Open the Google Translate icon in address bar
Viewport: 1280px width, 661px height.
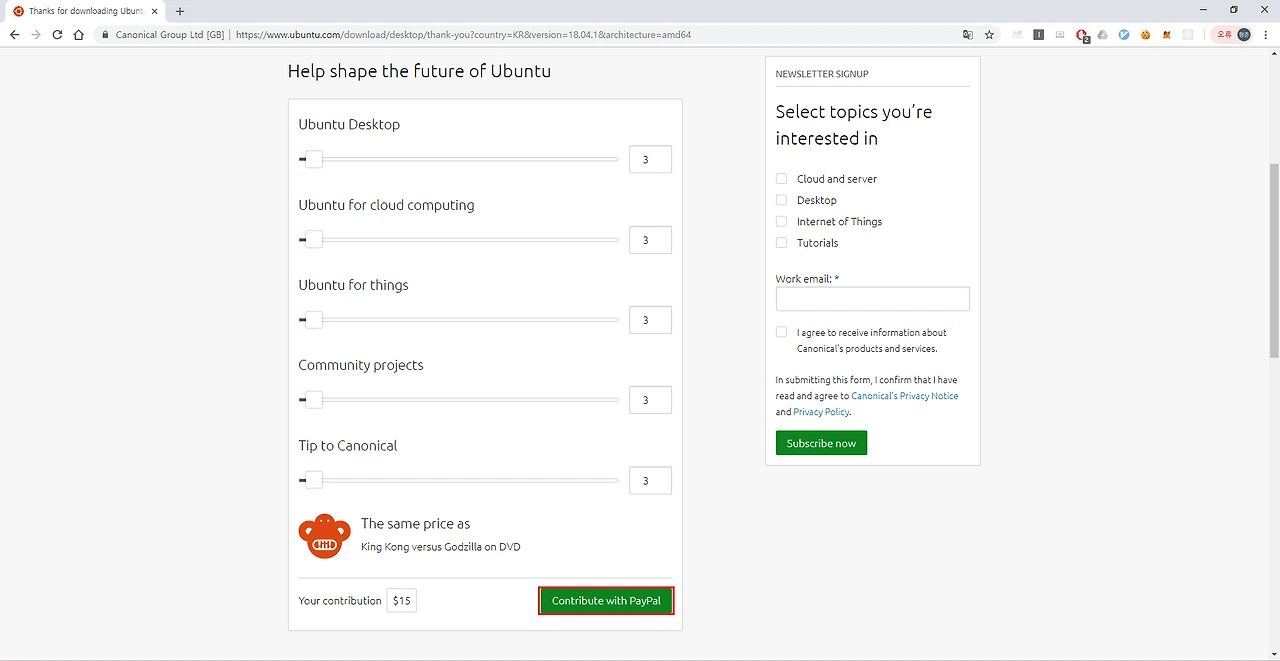(x=967, y=34)
